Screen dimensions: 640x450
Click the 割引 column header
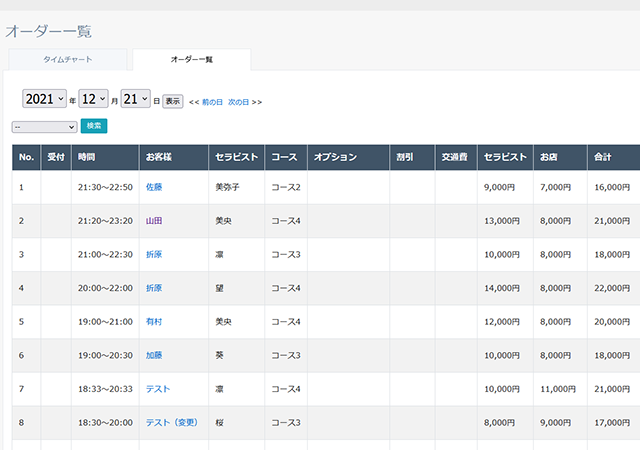click(412, 157)
